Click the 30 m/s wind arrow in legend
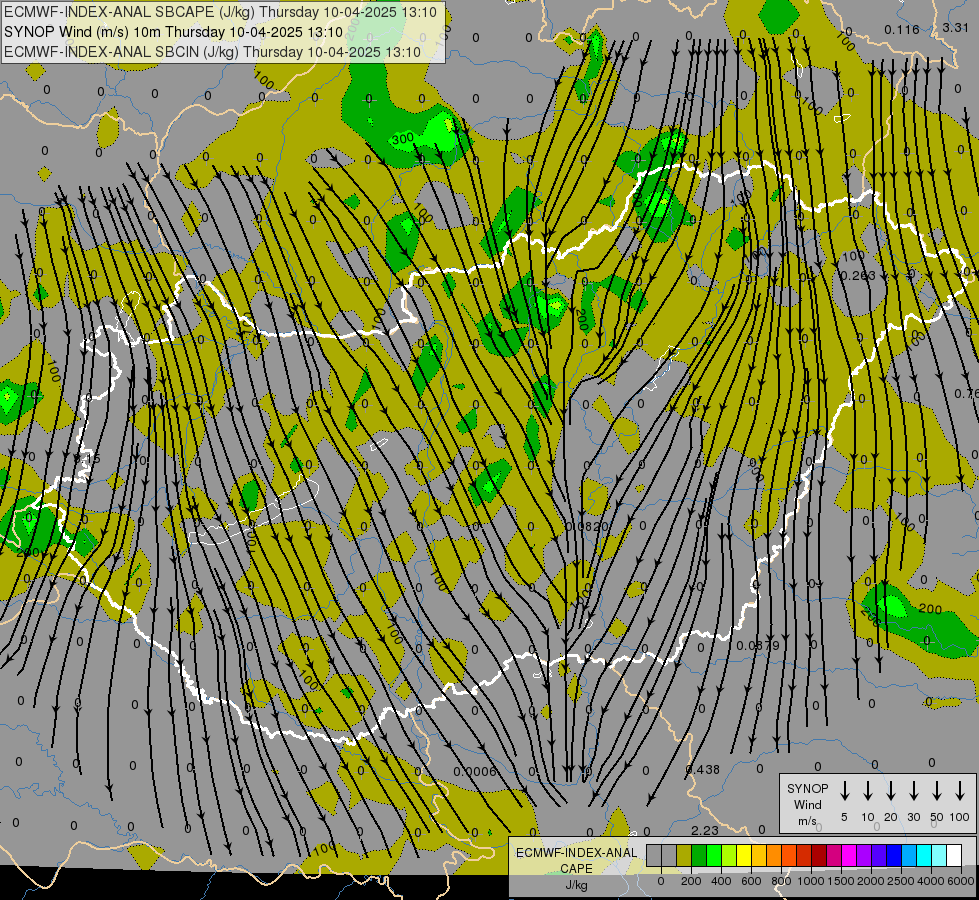 (x=913, y=791)
